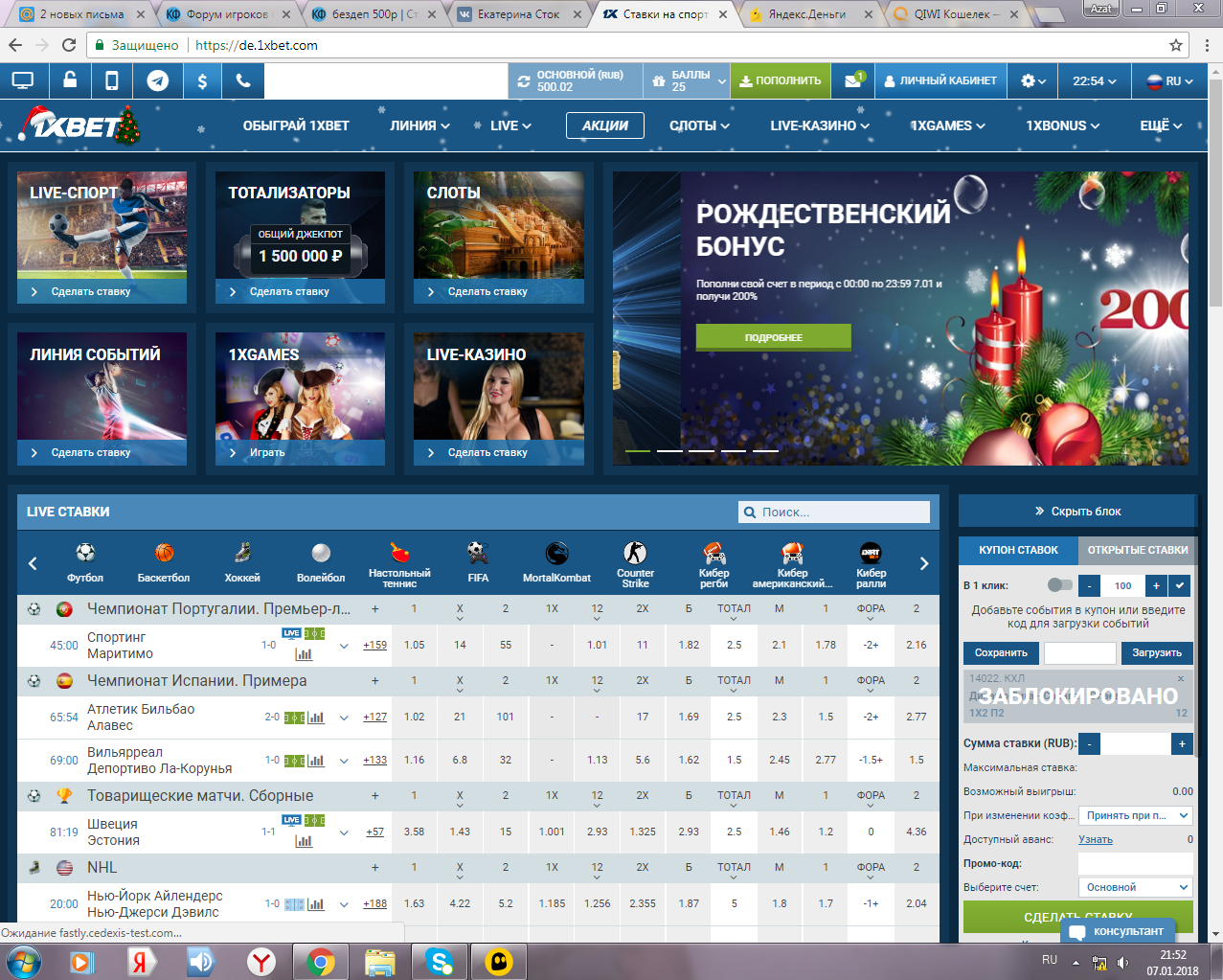Click the 1XBET logo
The height and width of the screenshot is (980, 1223).
pos(80,125)
